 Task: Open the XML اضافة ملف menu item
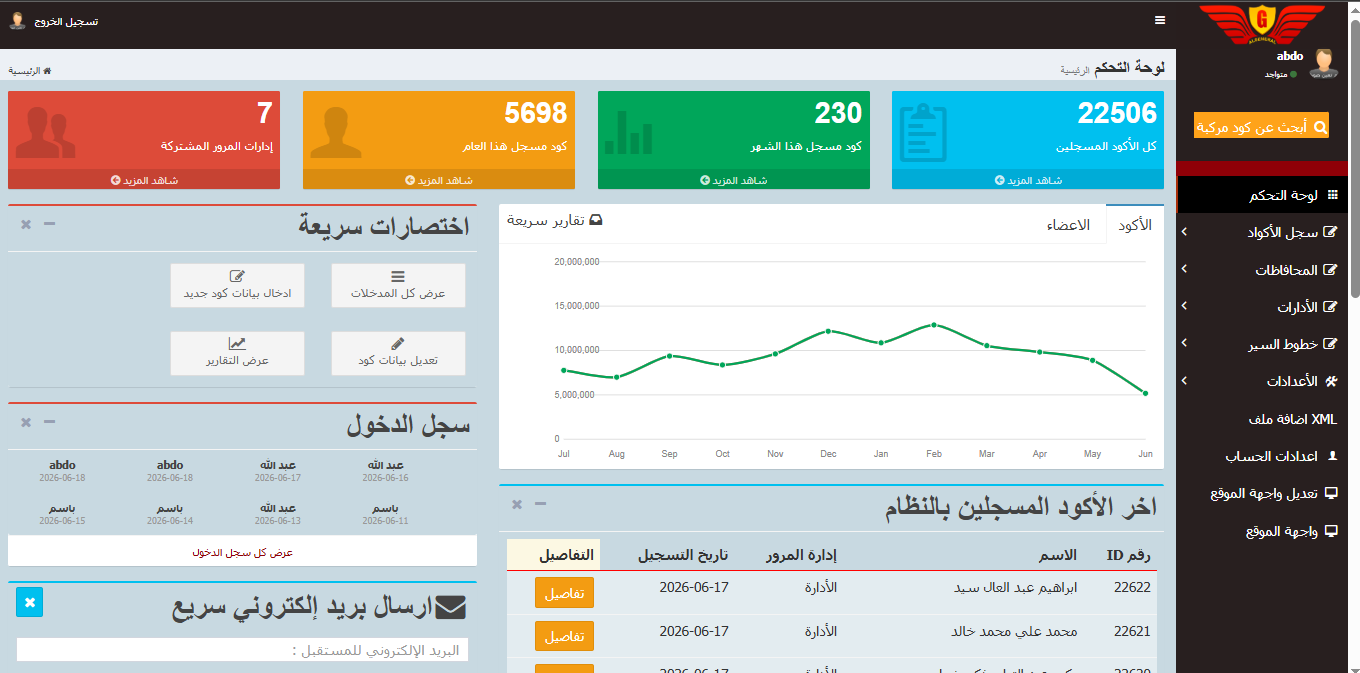point(1262,419)
